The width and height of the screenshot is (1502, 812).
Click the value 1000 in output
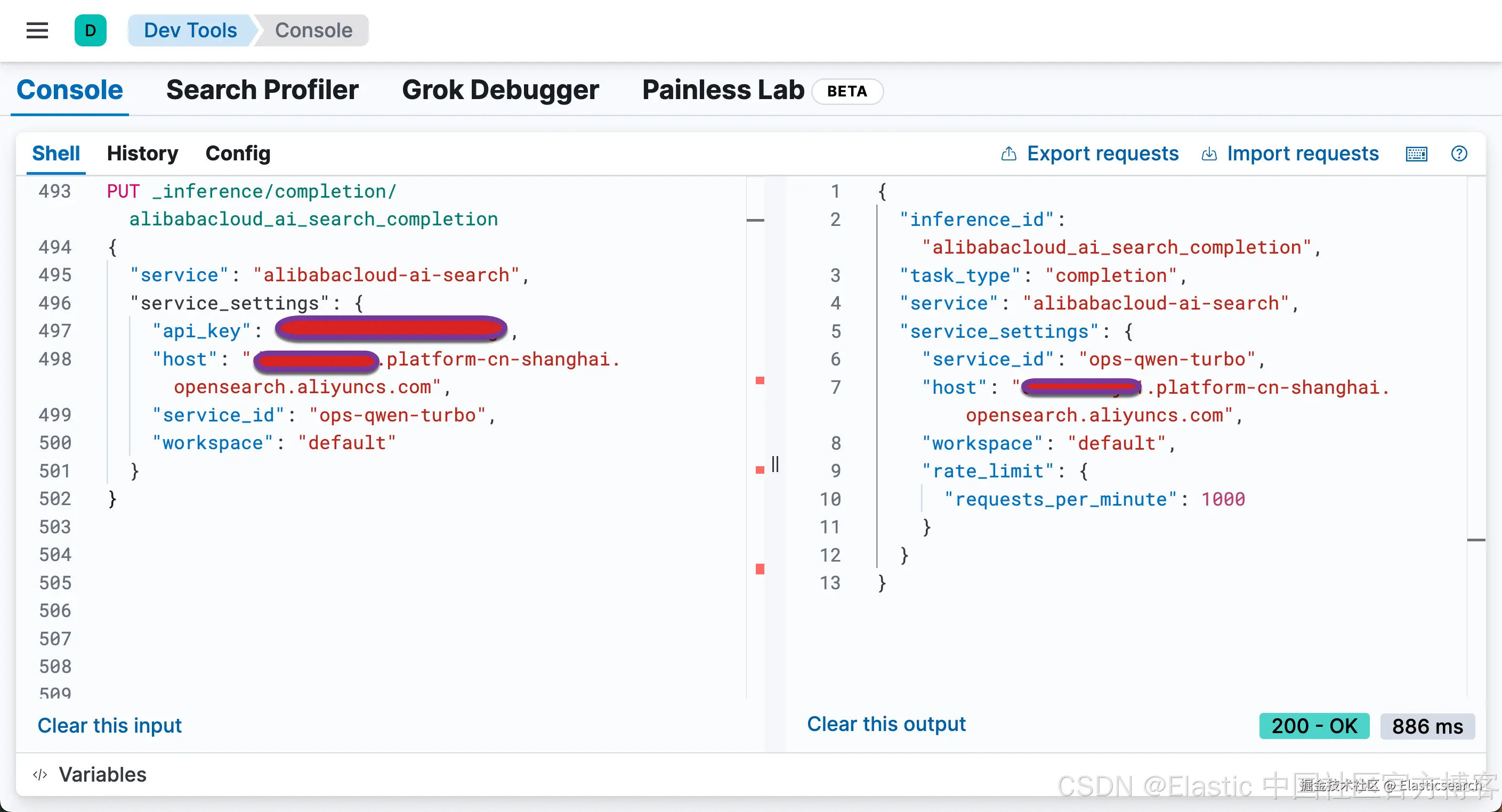click(x=1223, y=499)
